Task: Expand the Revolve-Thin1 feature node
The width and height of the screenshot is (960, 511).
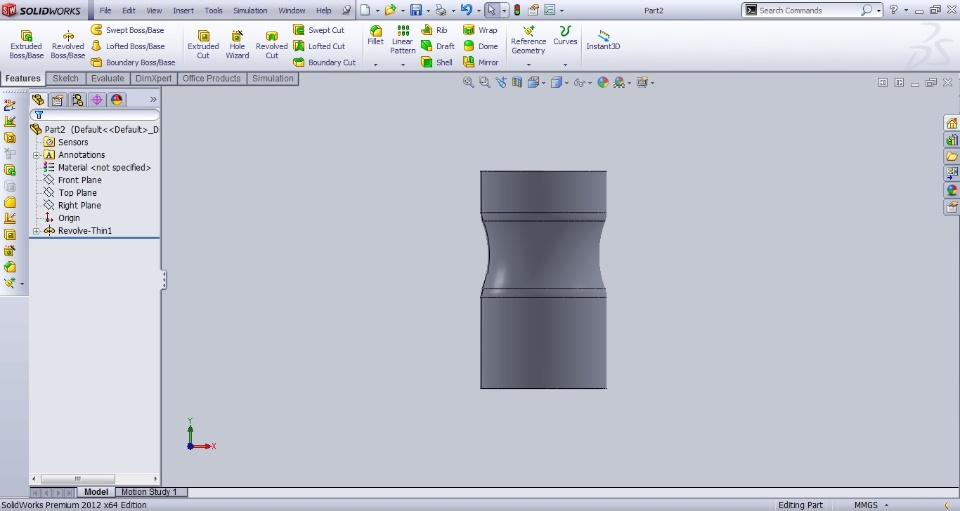Action: (x=36, y=231)
